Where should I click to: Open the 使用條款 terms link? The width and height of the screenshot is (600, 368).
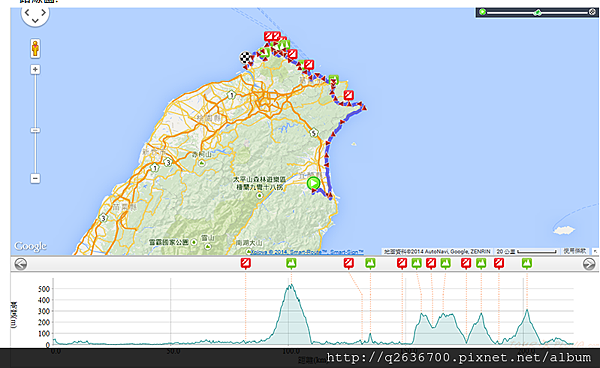click(575, 251)
